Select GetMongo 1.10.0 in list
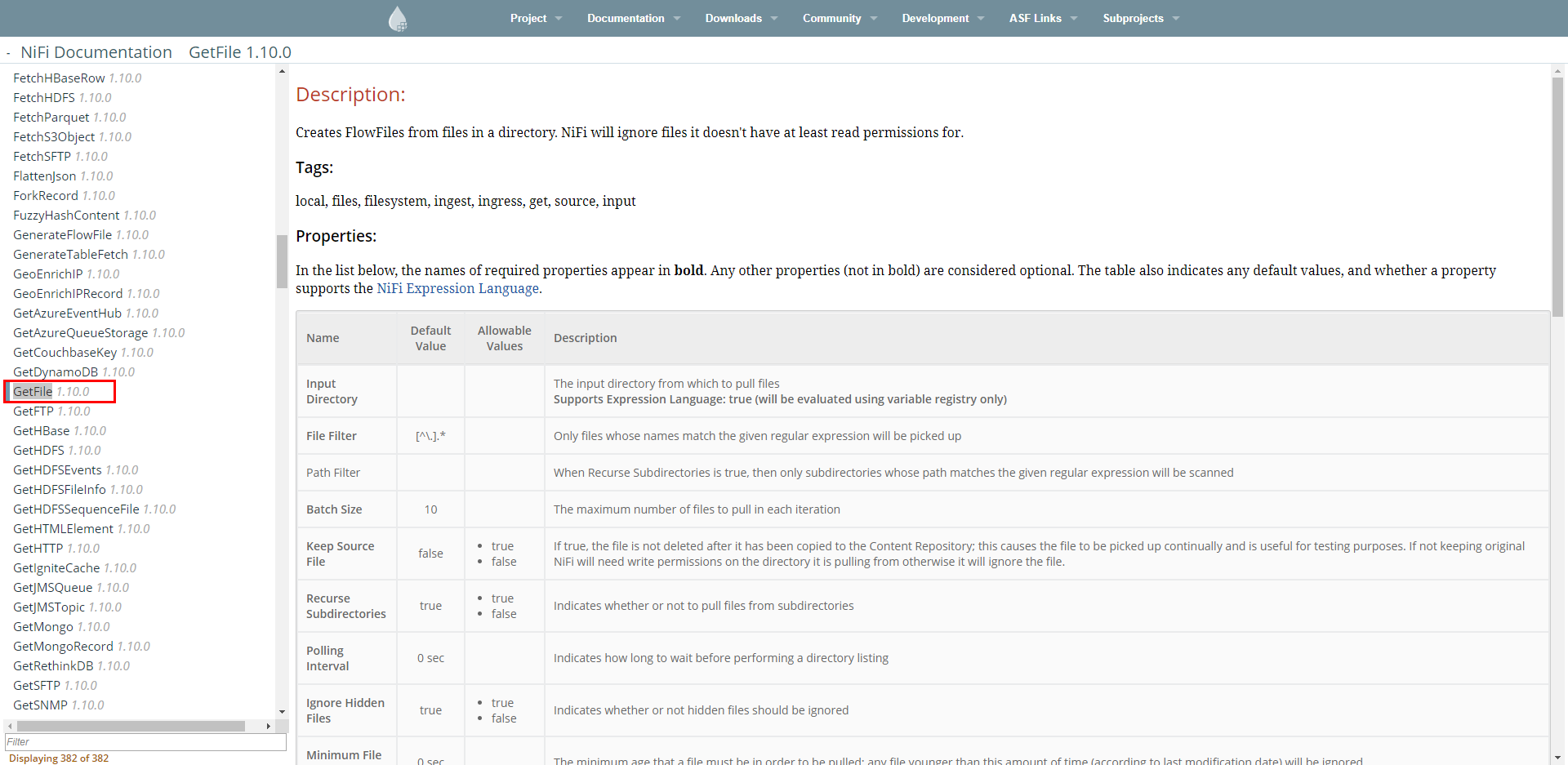1568x765 pixels. click(x=61, y=627)
